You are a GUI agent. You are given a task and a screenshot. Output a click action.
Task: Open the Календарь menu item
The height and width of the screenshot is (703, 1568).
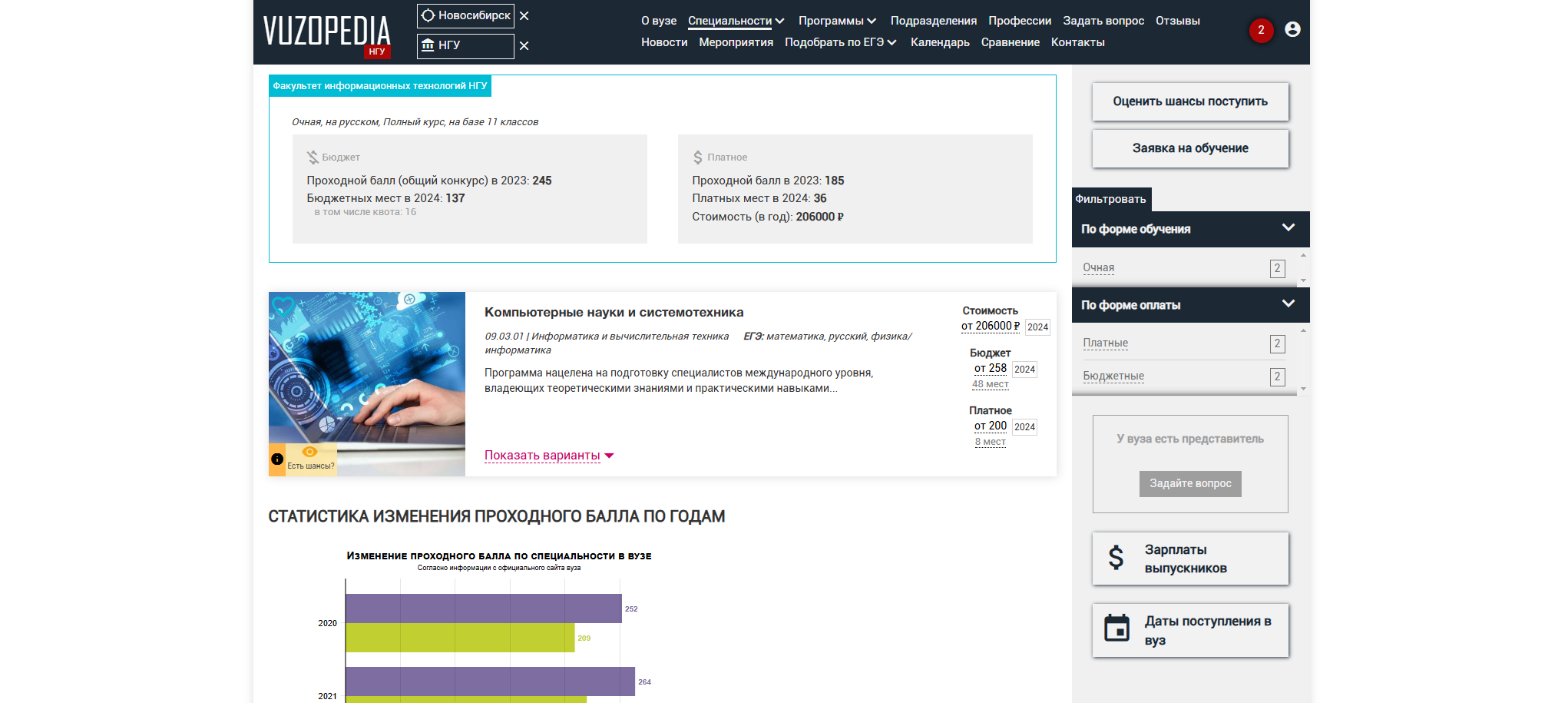(940, 42)
